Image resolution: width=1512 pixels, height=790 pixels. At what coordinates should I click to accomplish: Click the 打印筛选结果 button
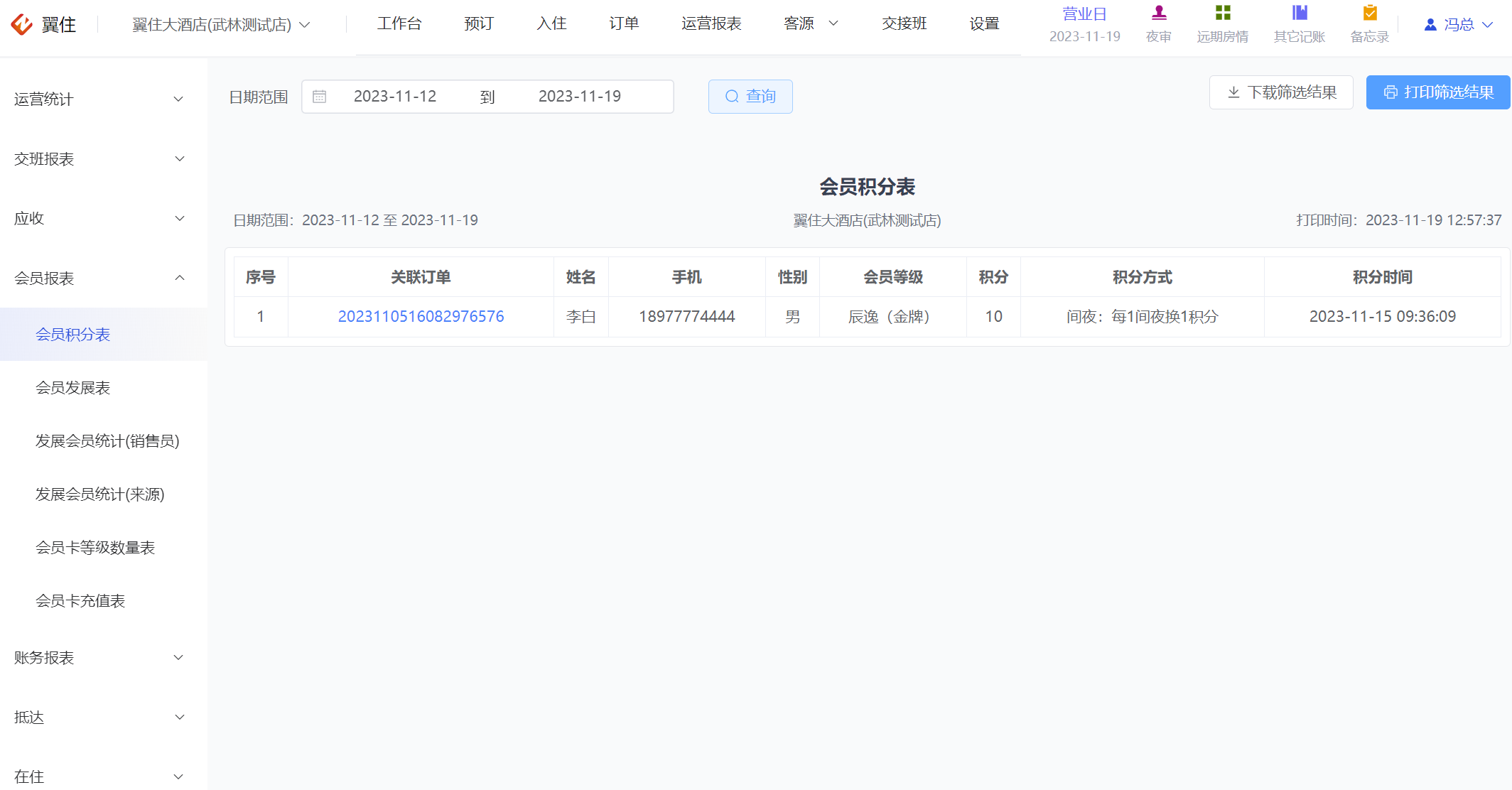tap(1438, 92)
